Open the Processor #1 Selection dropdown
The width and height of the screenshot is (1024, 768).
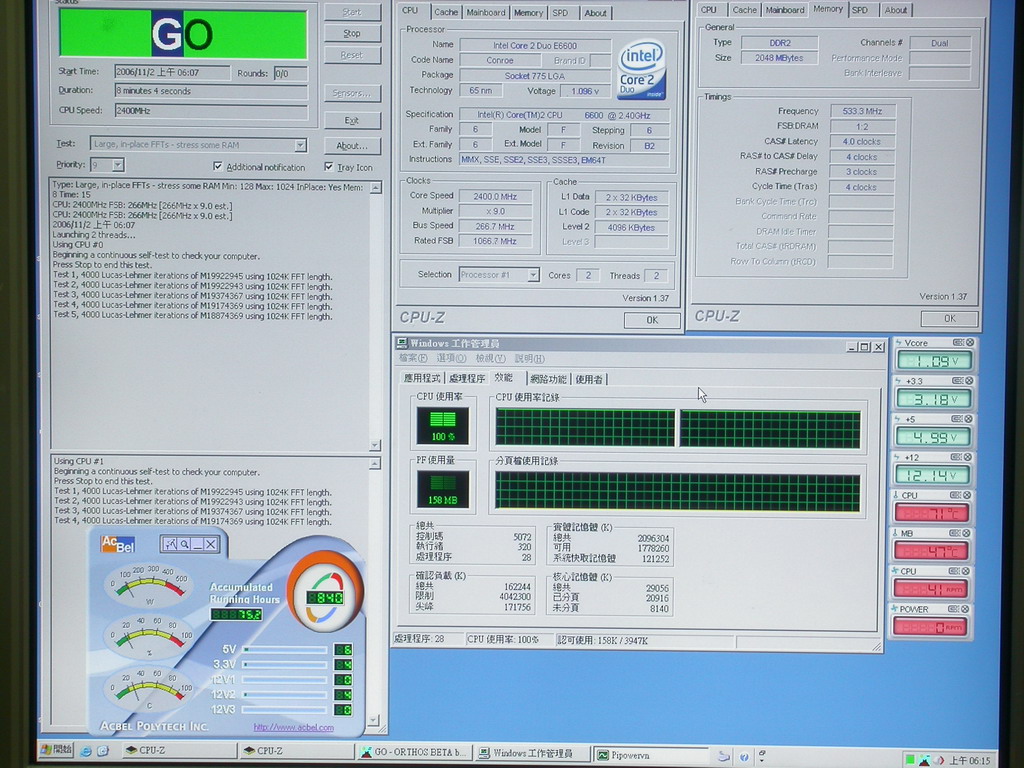point(533,275)
